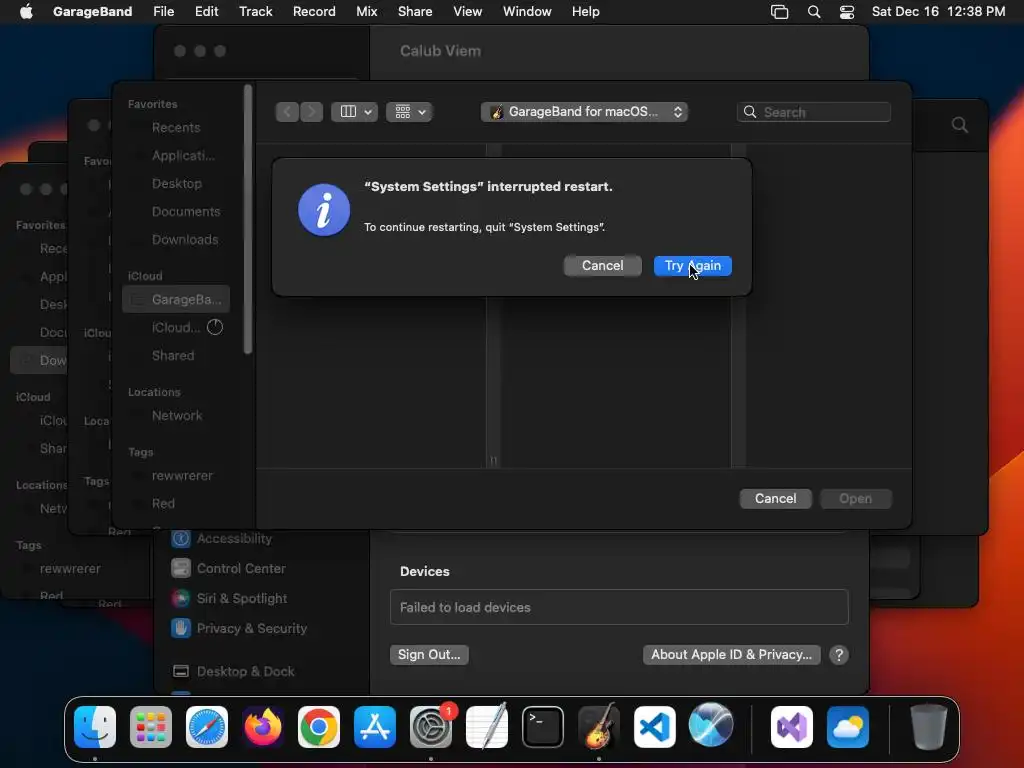Select the rewwrerer tag in front dialog
Image resolution: width=1024 pixels, height=768 pixels.
click(x=176, y=475)
